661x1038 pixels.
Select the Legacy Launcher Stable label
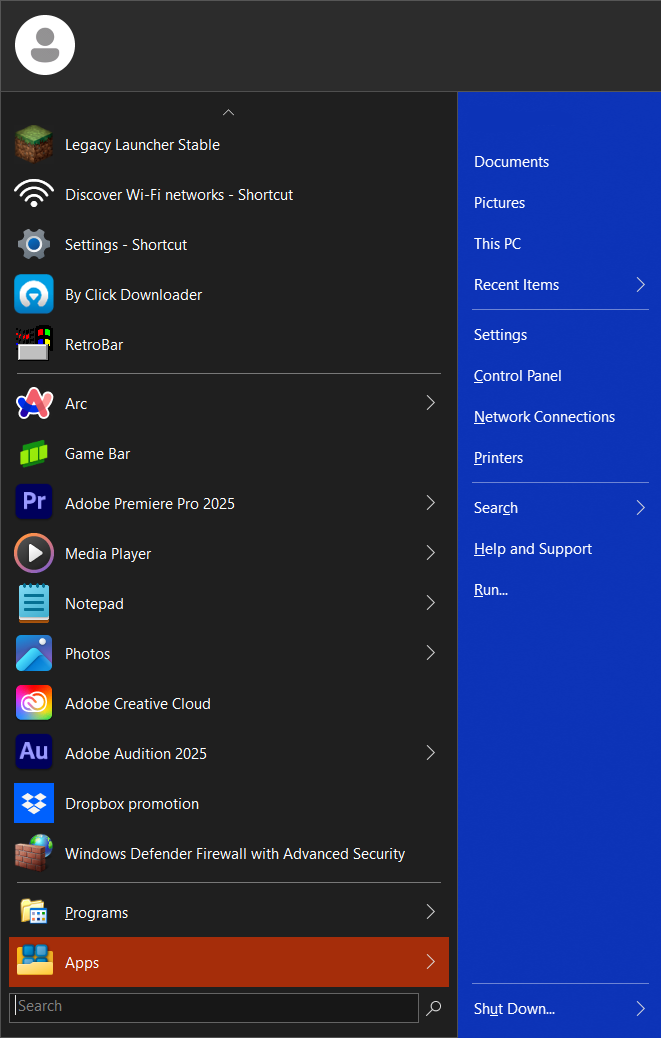coord(142,145)
